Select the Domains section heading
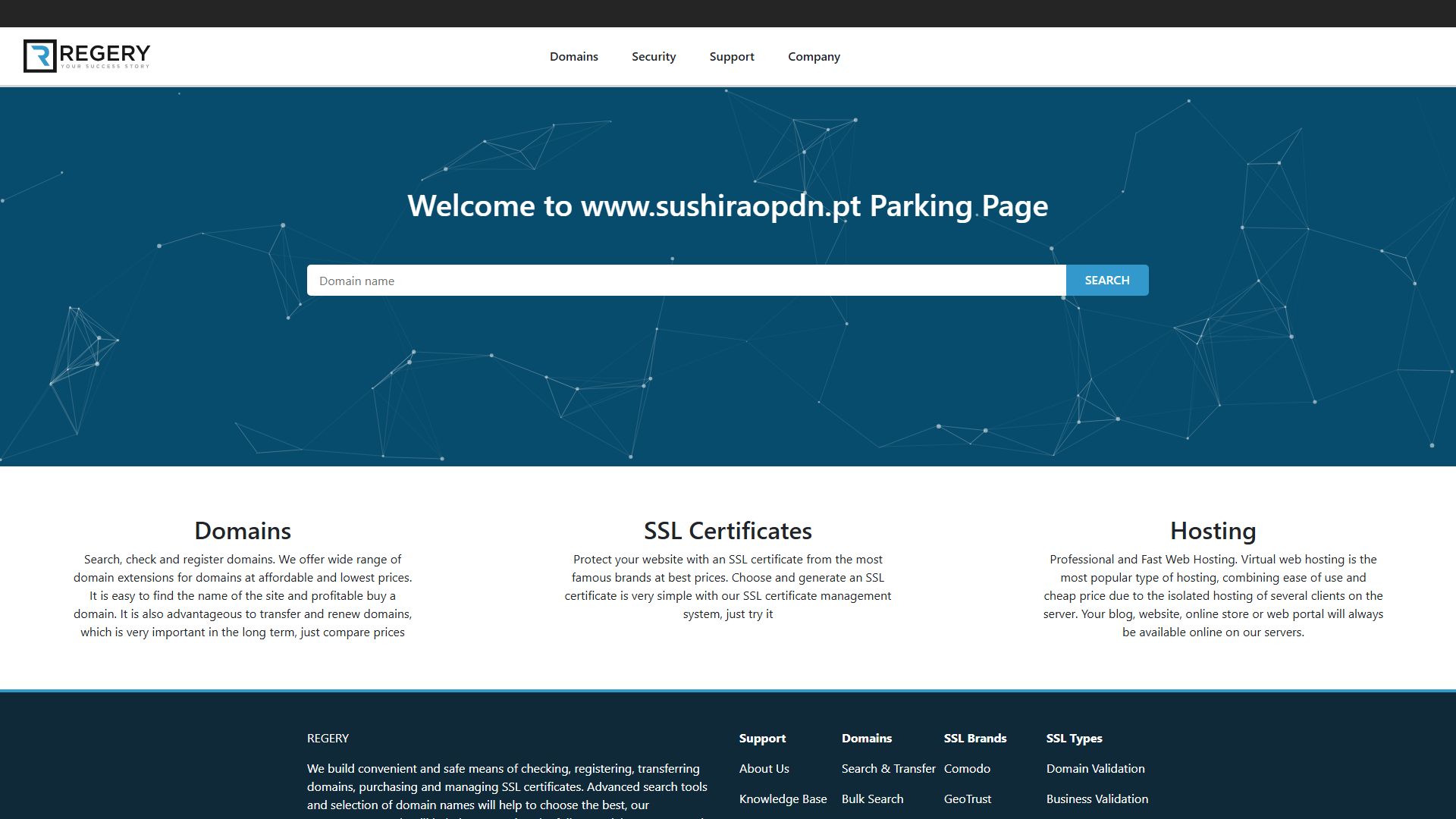This screenshot has height=819, width=1456. [243, 531]
